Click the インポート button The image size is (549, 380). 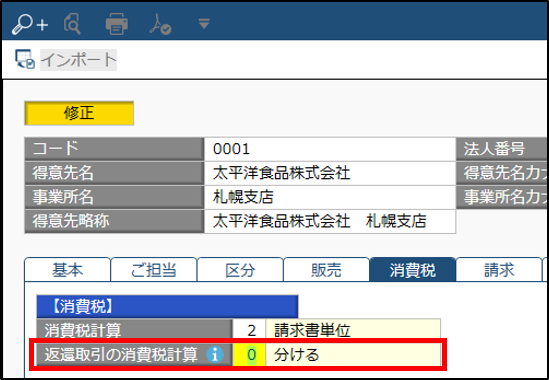click(78, 60)
